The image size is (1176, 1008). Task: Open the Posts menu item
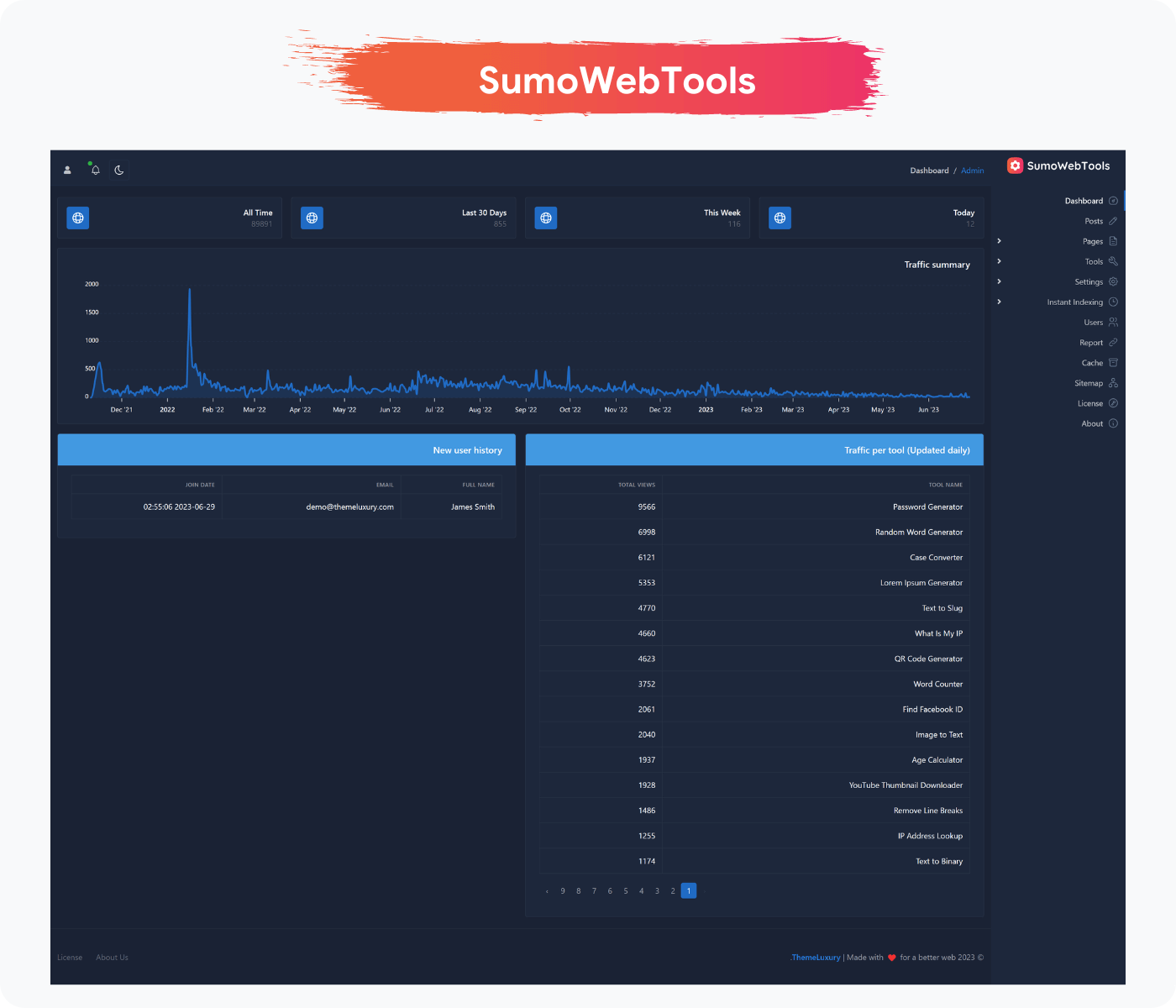click(x=1094, y=221)
